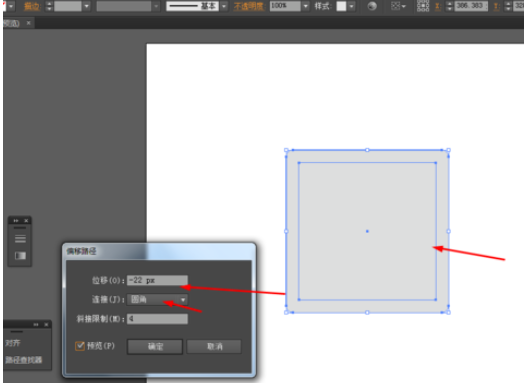Open the 连接(J) joins dropdown
Image resolution: width=524 pixels, height=383 pixels.
(x=157, y=299)
